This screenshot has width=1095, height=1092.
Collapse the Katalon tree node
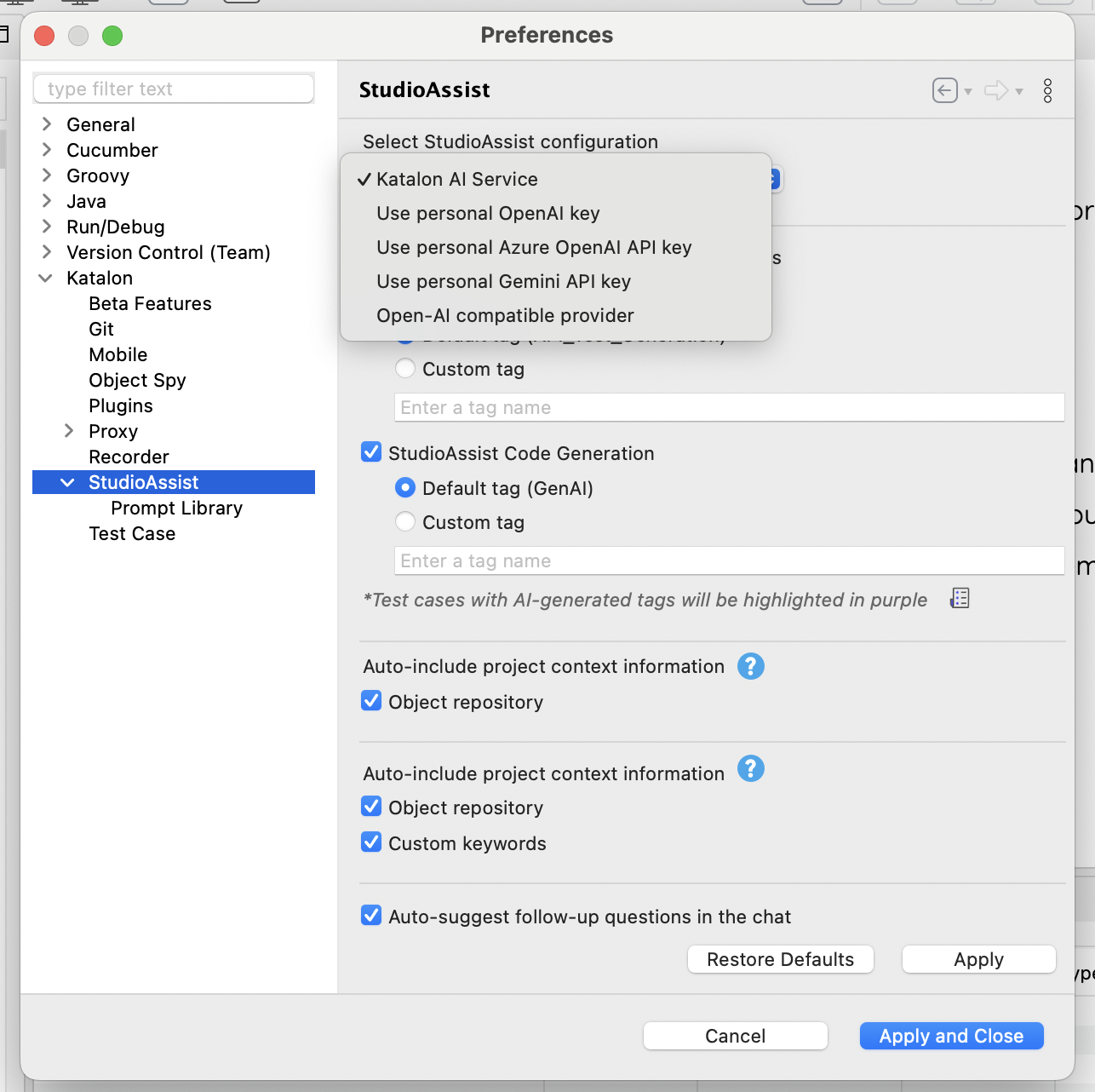(46, 278)
